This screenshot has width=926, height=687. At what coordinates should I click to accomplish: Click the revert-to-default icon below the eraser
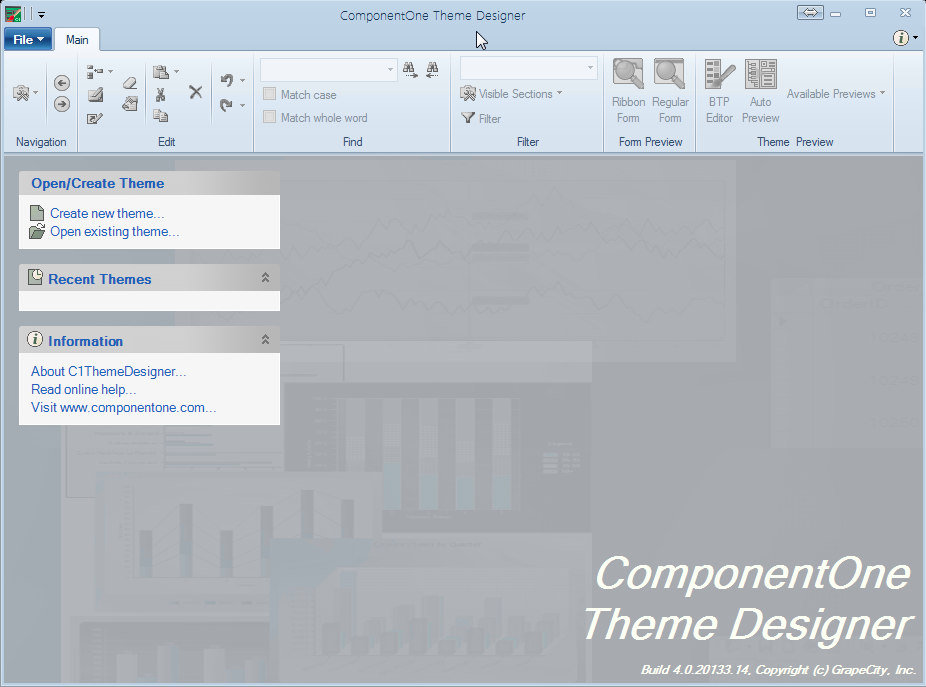click(130, 104)
